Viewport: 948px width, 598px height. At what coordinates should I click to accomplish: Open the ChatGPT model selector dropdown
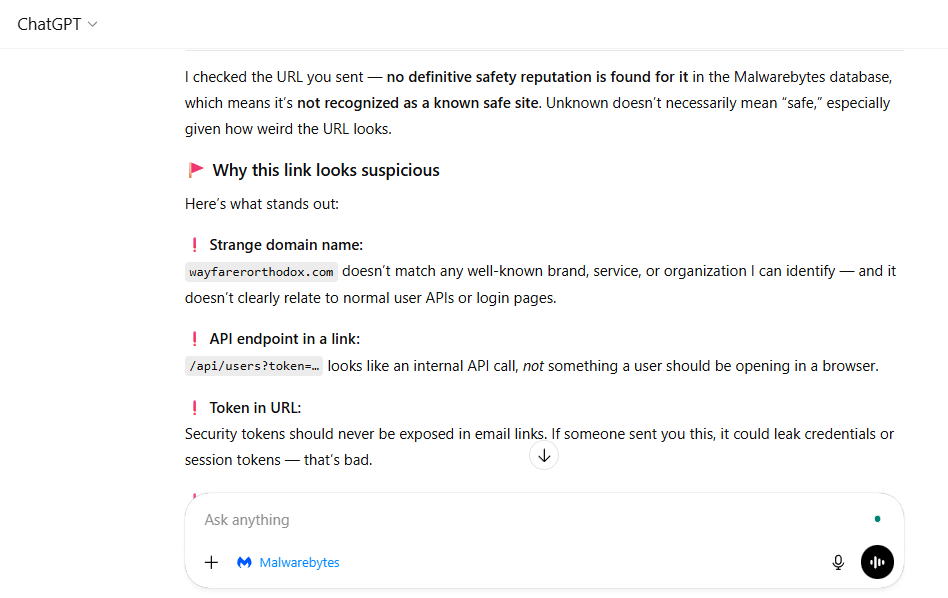[56, 24]
